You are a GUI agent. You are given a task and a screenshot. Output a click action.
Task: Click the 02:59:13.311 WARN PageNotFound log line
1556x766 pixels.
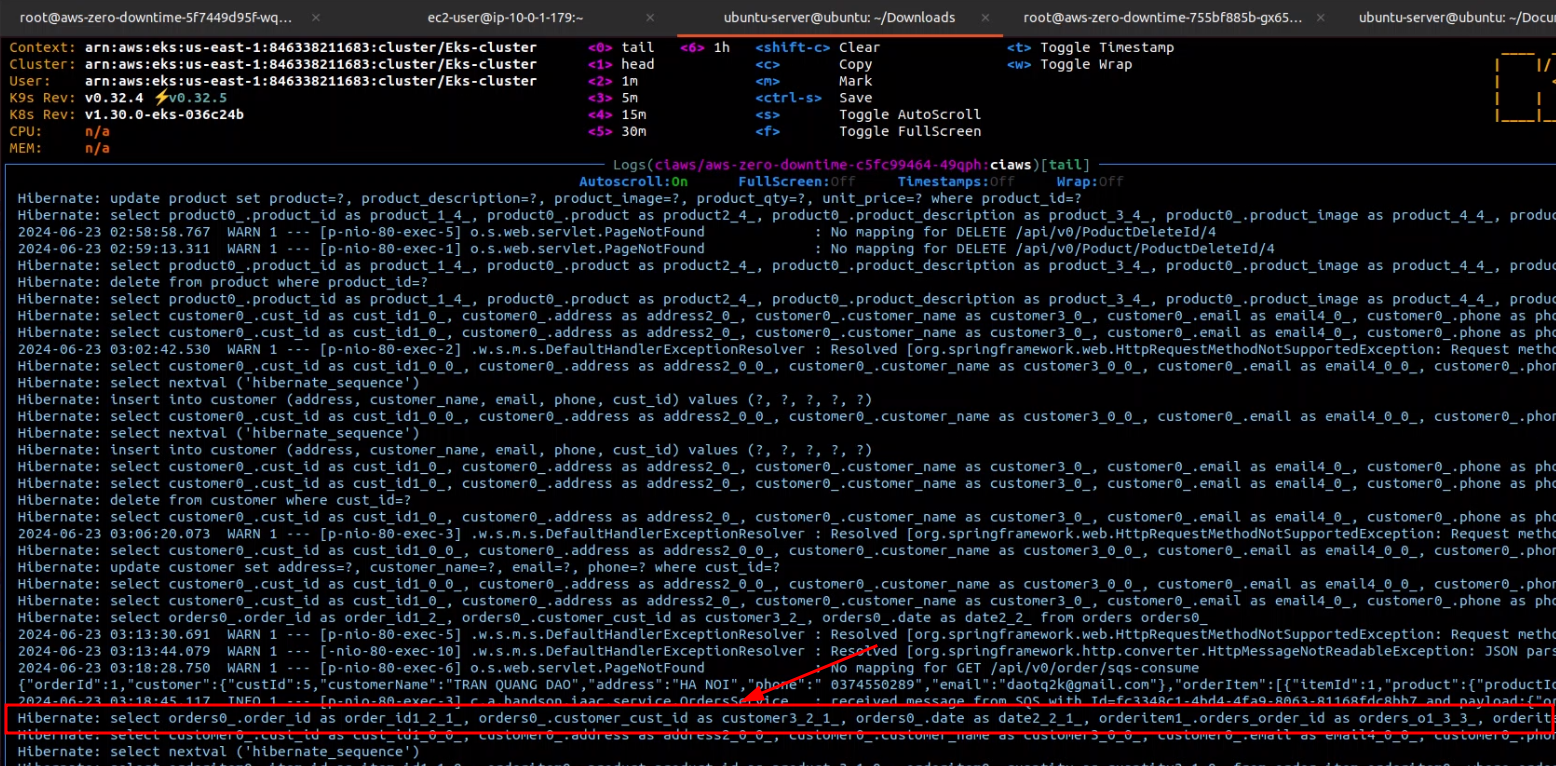click(646, 249)
